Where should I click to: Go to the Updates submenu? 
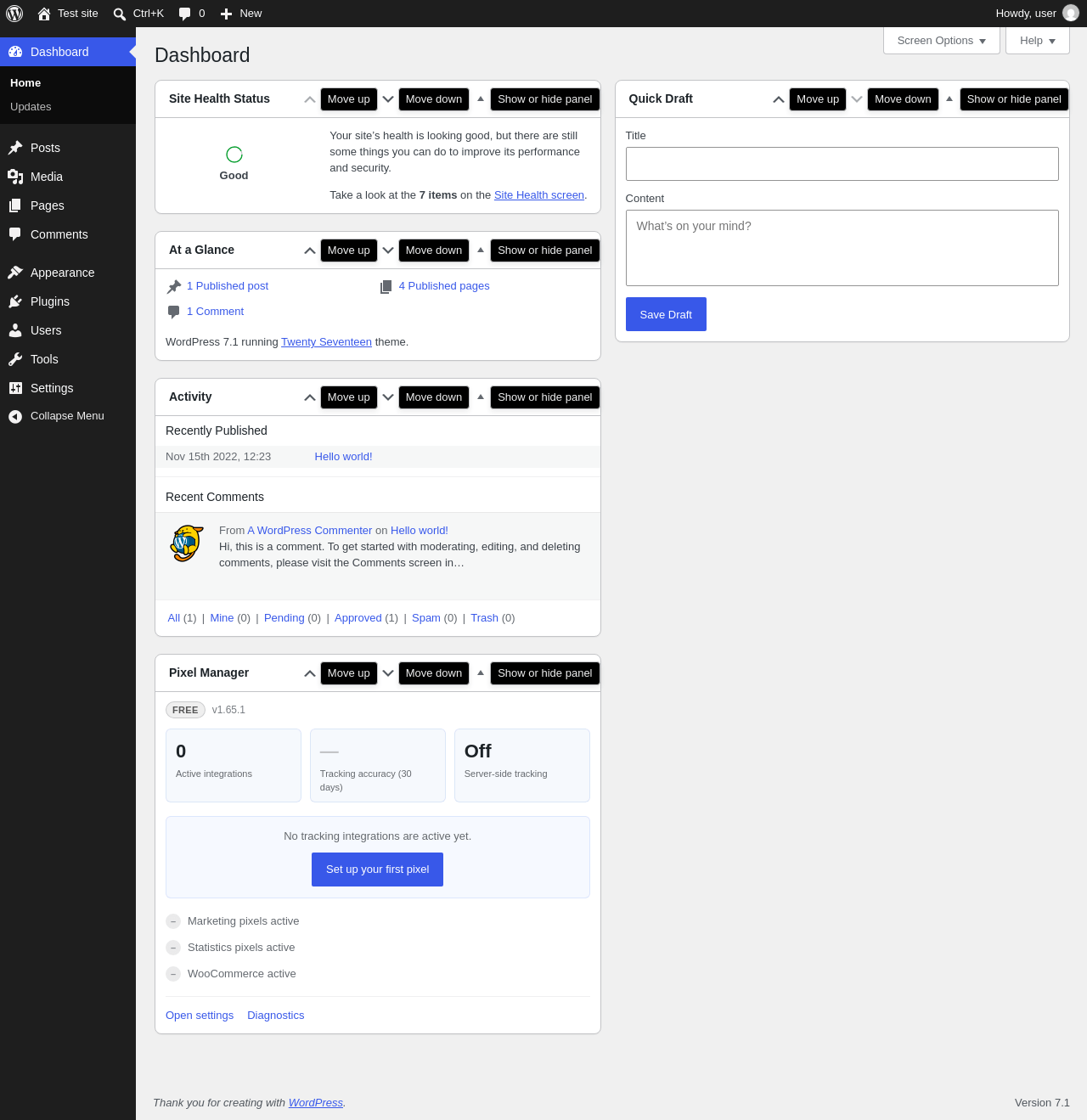(x=31, y=107)
